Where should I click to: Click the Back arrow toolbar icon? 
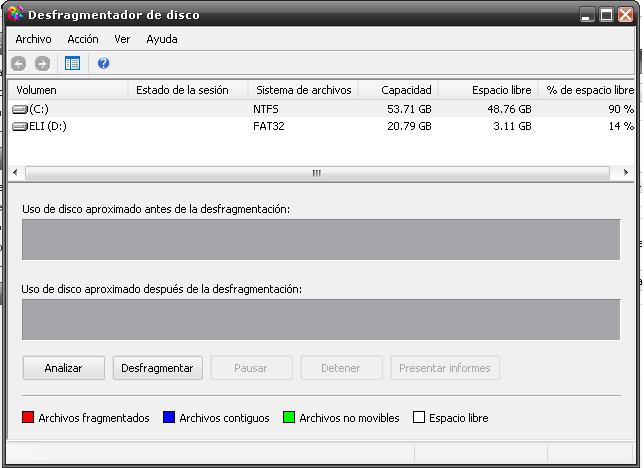point(18,64)
